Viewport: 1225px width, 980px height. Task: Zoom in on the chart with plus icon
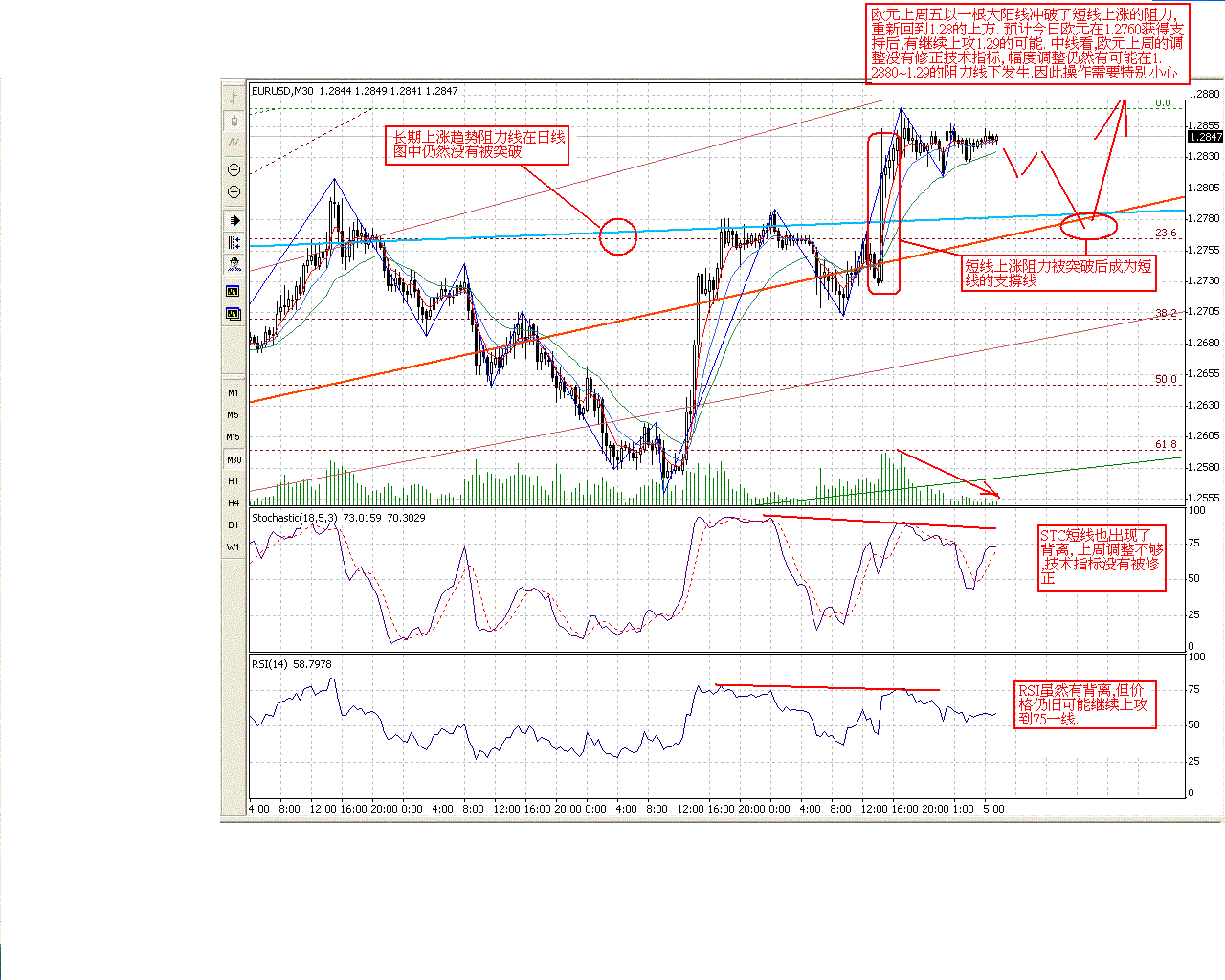tap(234, 169)
